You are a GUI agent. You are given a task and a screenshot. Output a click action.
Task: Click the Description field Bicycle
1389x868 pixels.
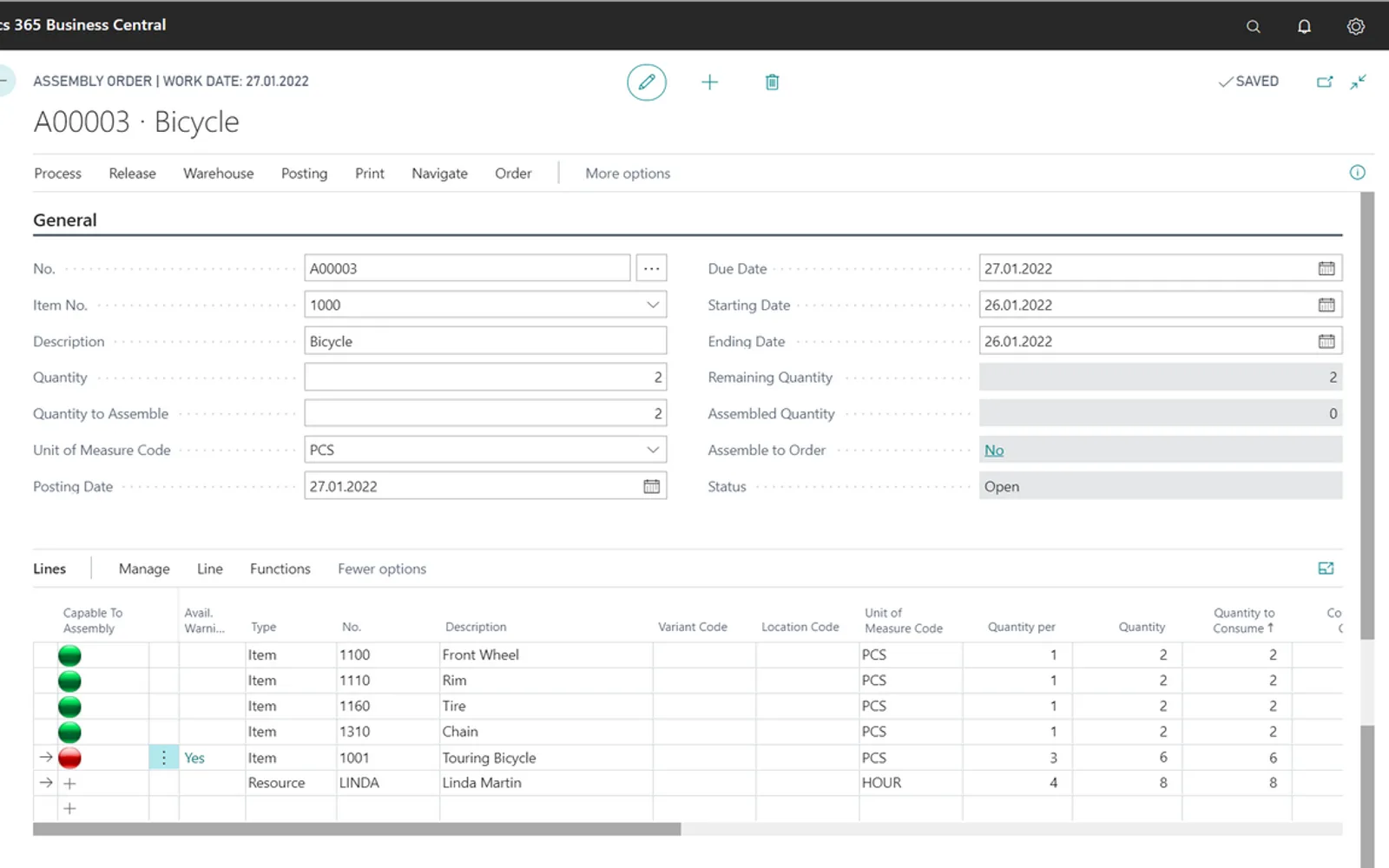[485, 341]
